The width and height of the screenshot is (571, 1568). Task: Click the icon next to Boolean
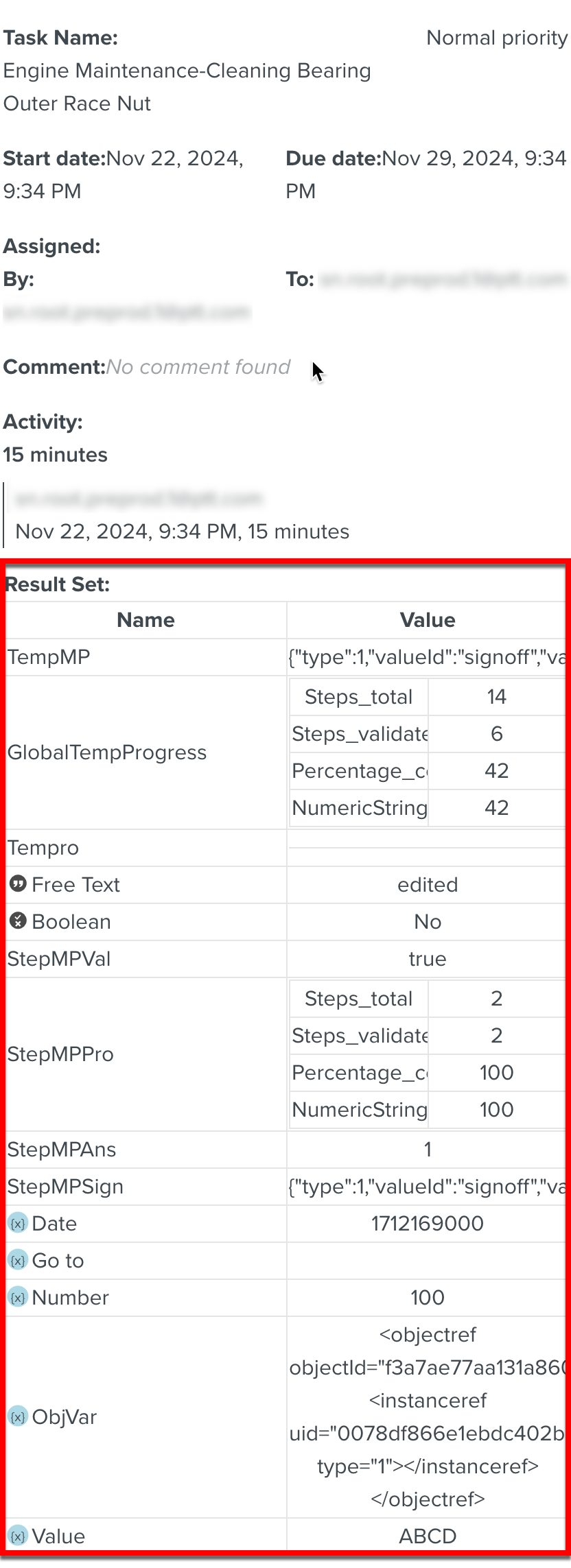click(18, 921)
